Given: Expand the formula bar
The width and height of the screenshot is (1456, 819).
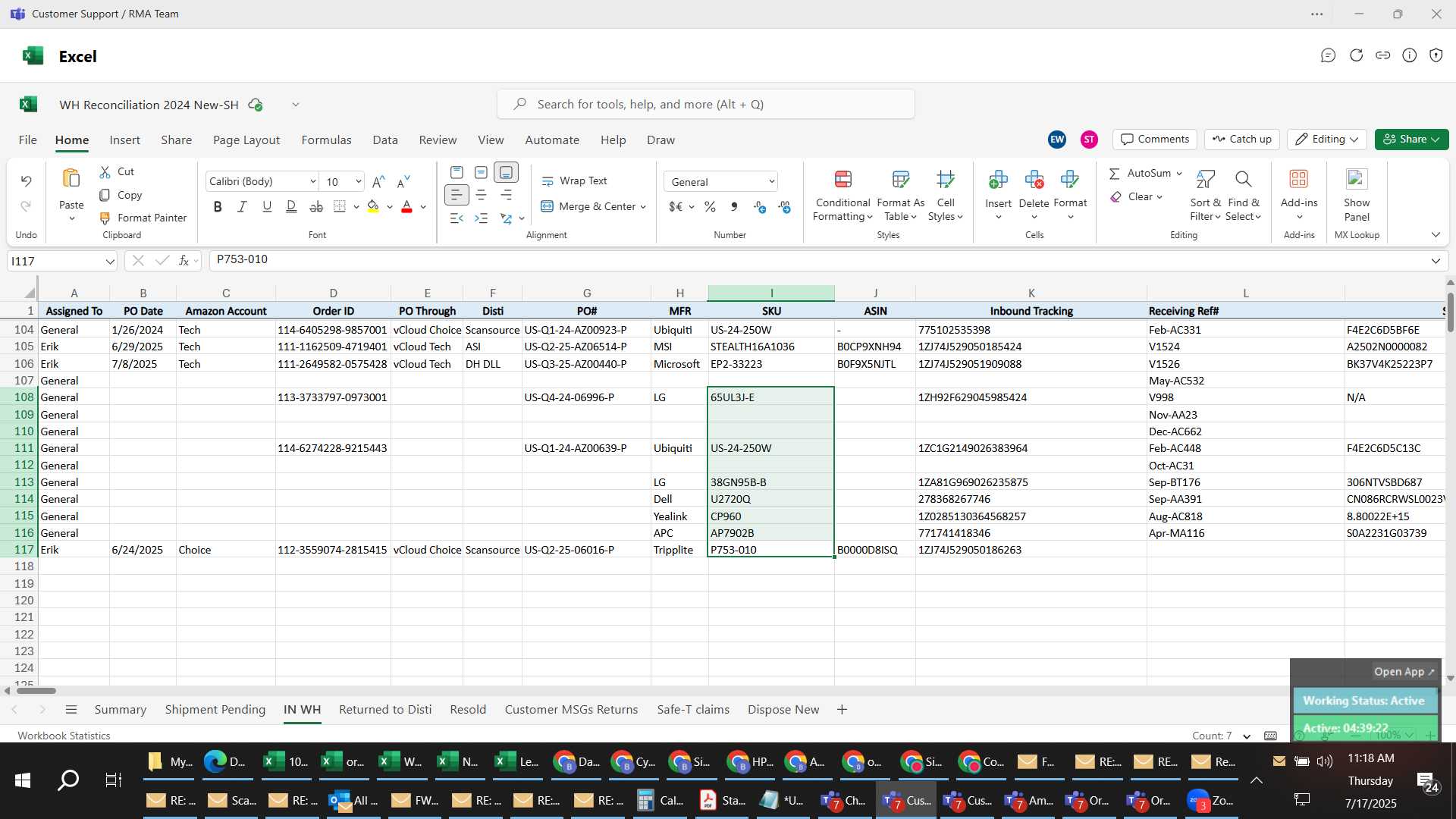Looking at the screenshot, I should click(1436, 261).
